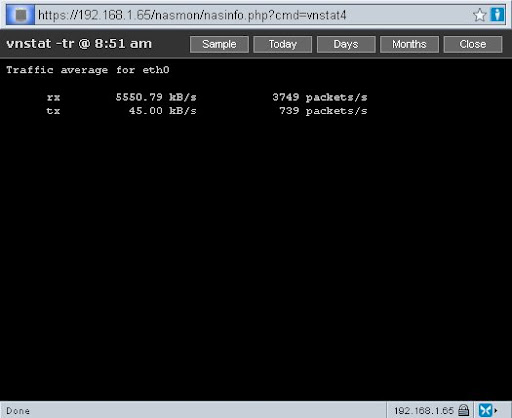
Task: Show Today's vnstat statistics
Action: [283, 44]
